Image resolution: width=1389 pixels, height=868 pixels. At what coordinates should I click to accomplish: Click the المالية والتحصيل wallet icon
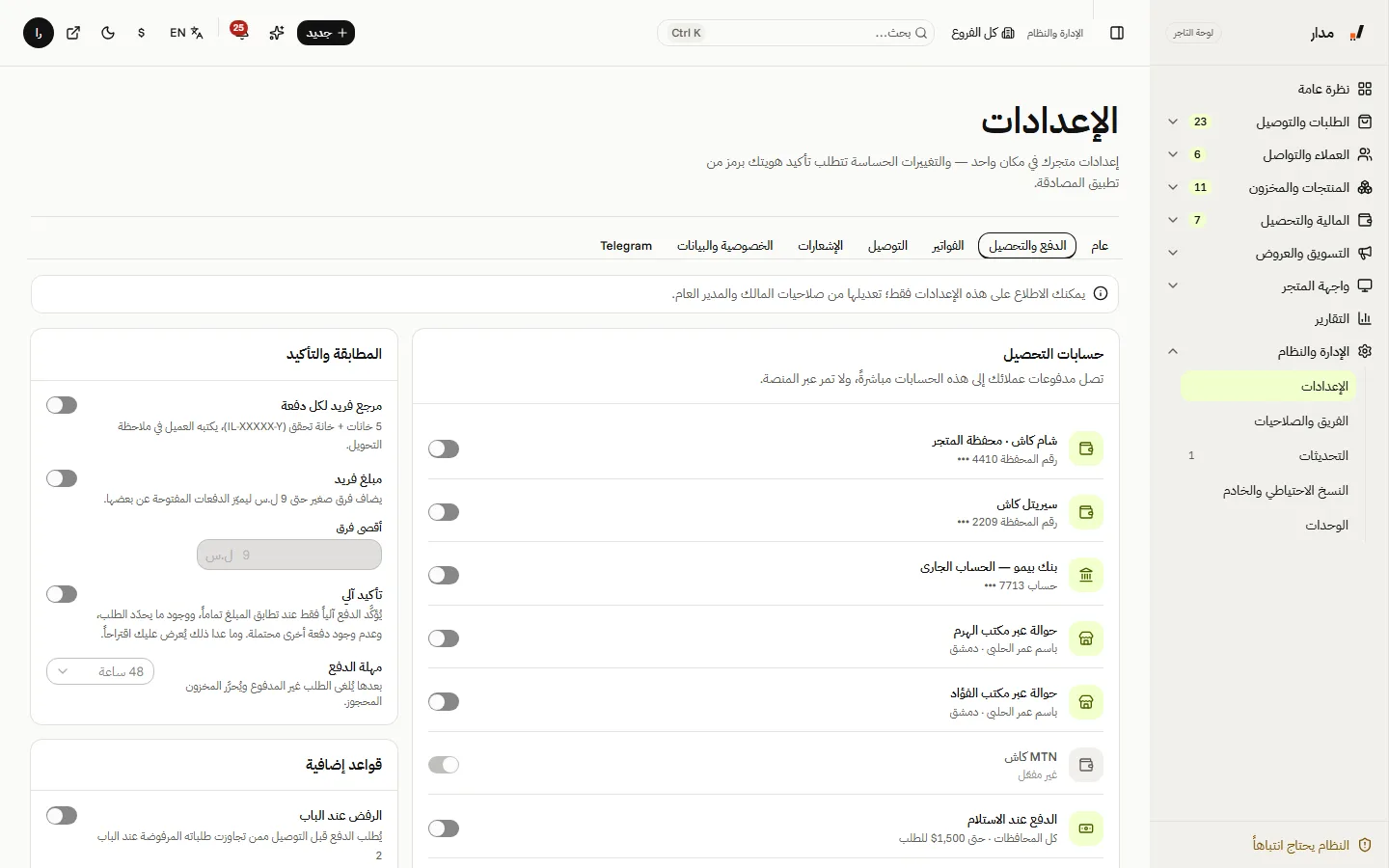(1364, 220)
